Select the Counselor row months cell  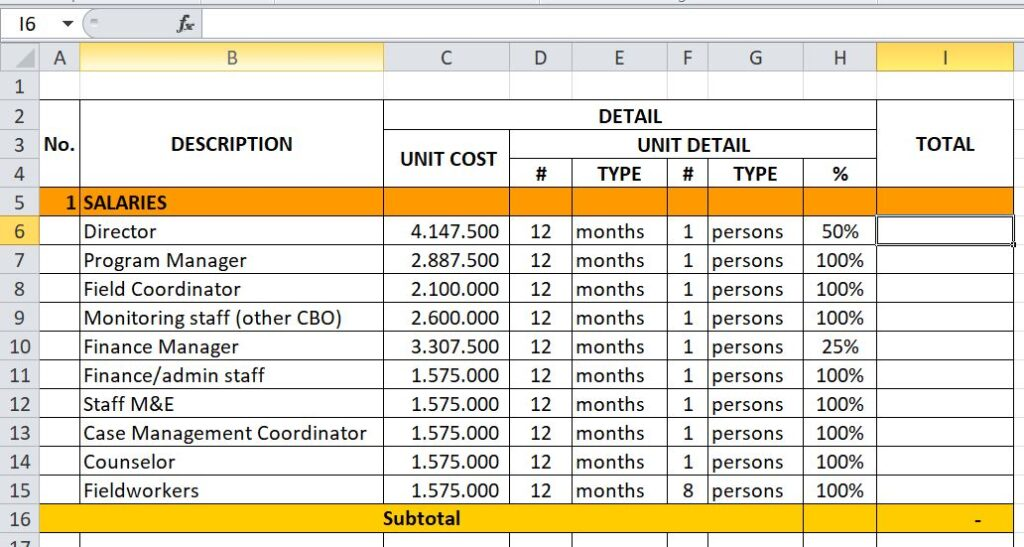pos(619,462)
